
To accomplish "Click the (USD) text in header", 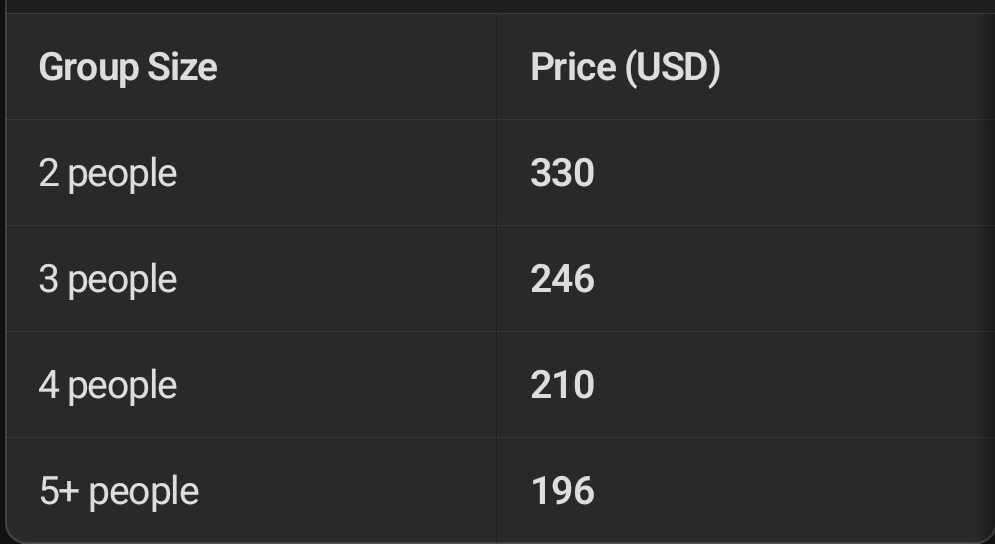I will tap(673, 67).
